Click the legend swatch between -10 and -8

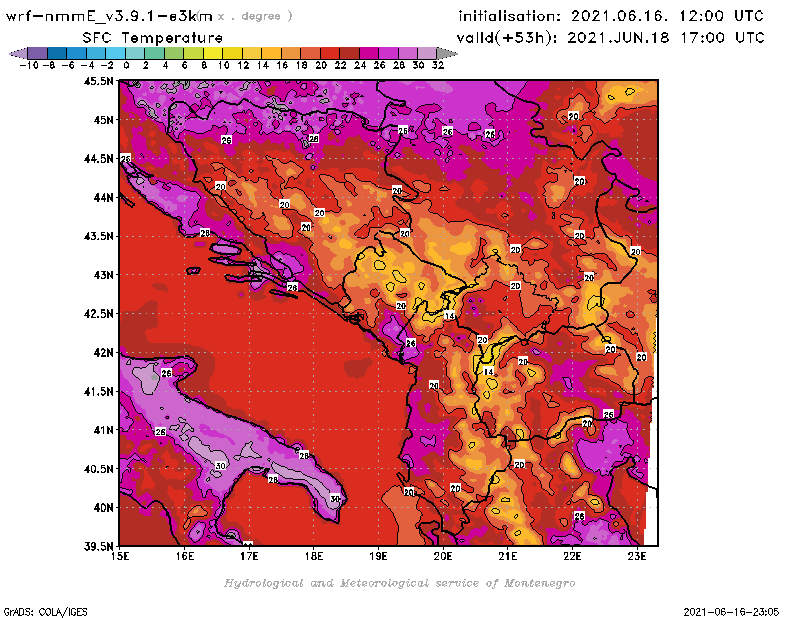pos(37,53)
